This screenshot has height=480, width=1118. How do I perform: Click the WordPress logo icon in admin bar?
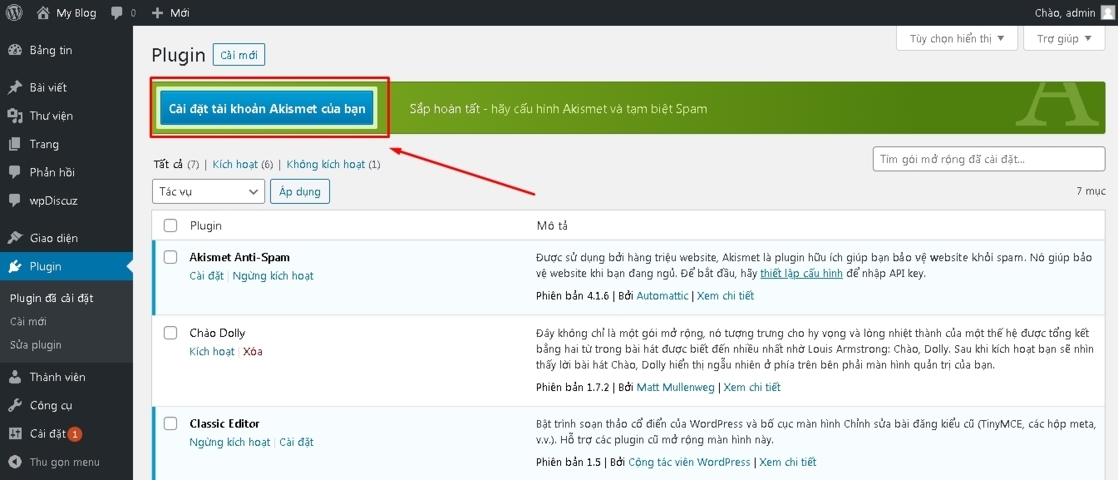pos(14,13)
